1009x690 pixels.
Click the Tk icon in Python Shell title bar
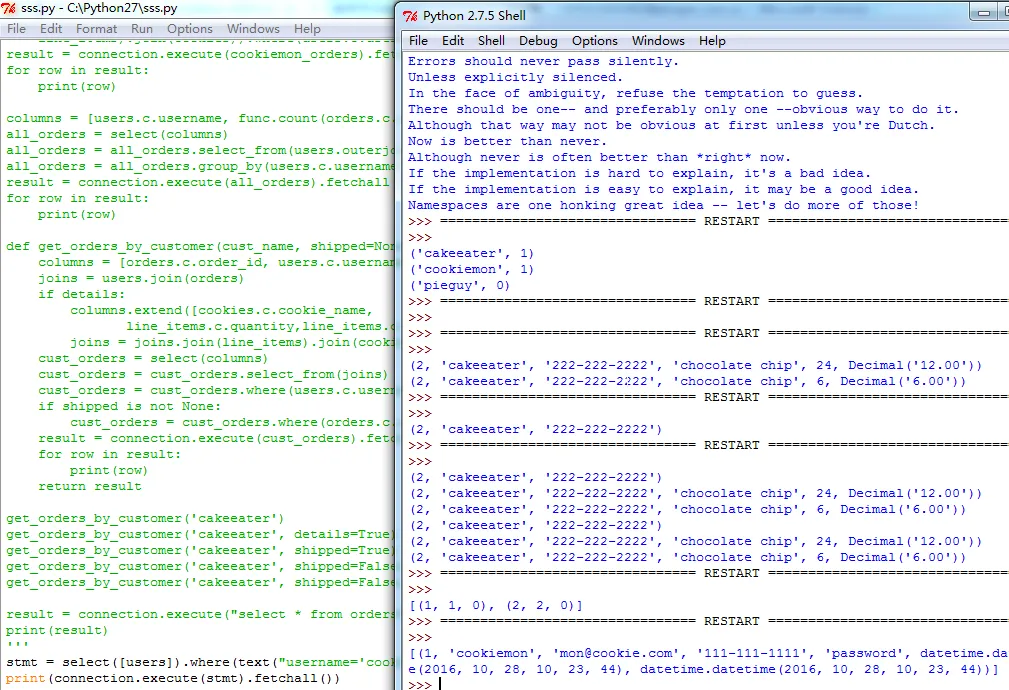tap(411, 16)
